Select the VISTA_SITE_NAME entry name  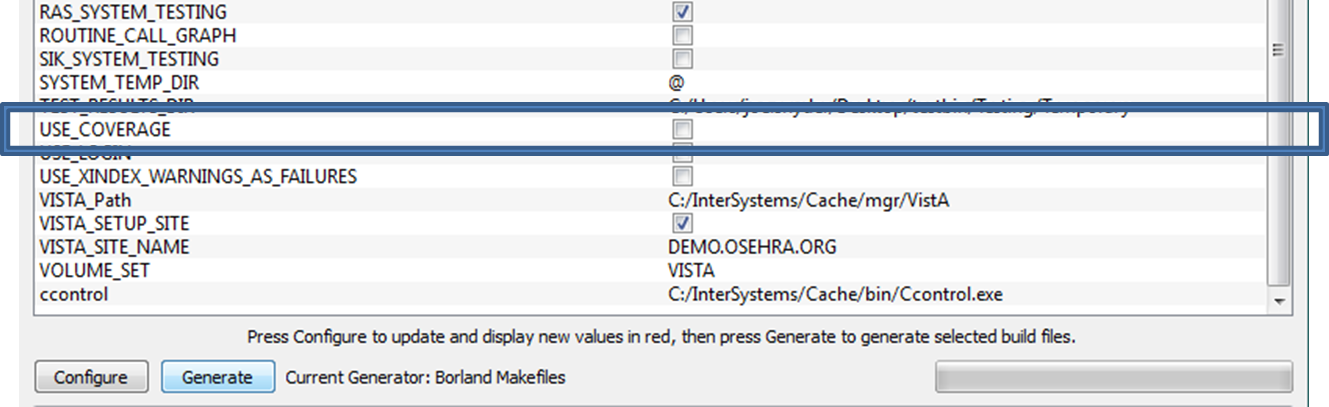(114, 247)
